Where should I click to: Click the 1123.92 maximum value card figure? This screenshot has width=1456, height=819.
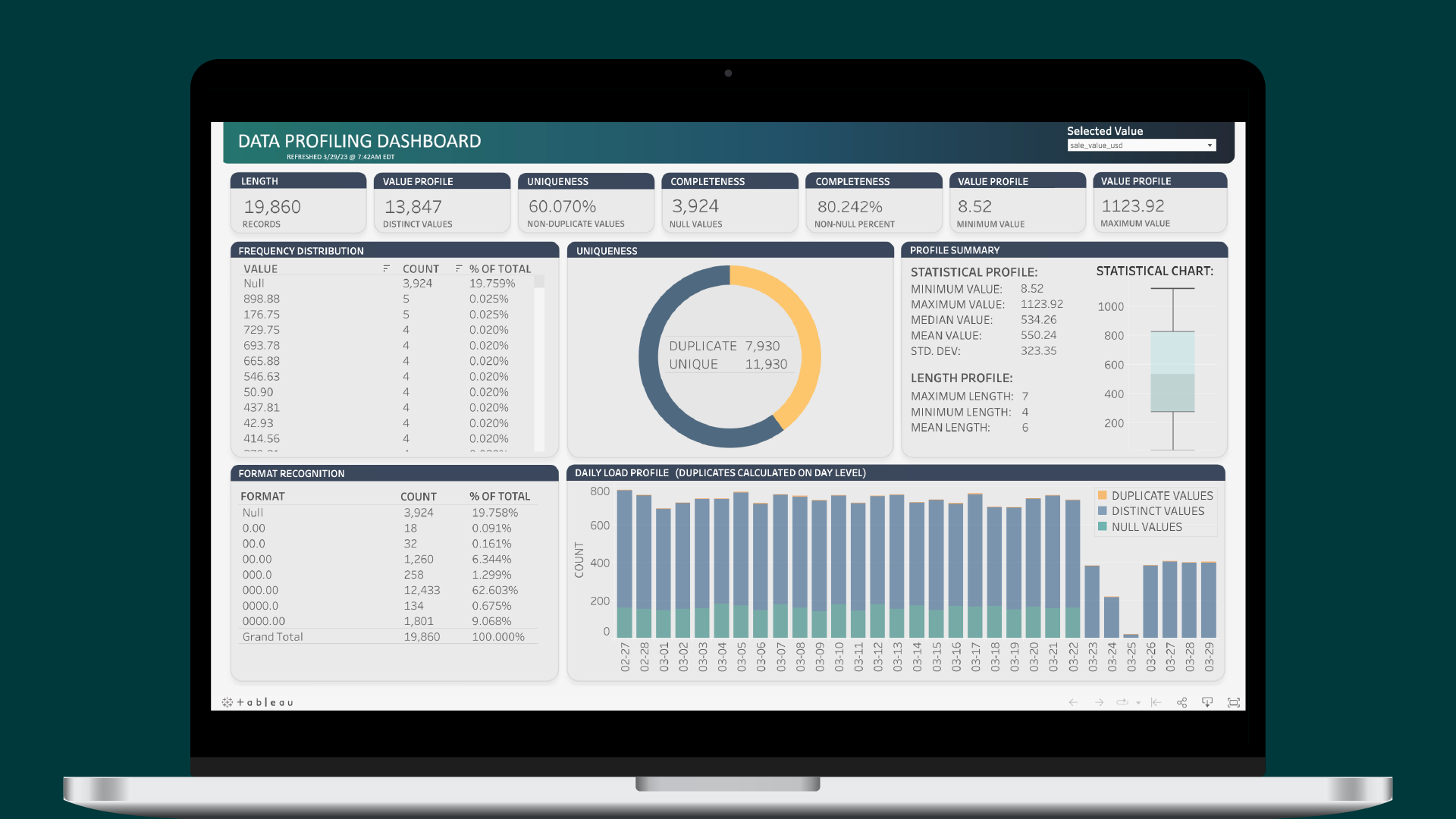point(1132,206)
